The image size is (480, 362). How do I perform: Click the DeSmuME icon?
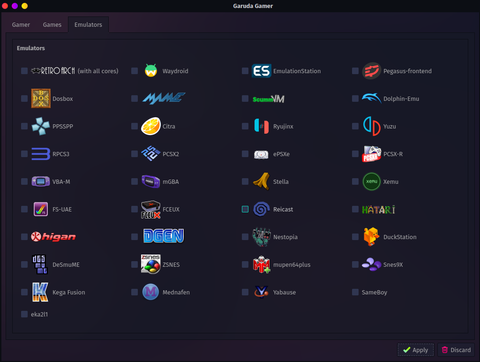pos(40,264)
